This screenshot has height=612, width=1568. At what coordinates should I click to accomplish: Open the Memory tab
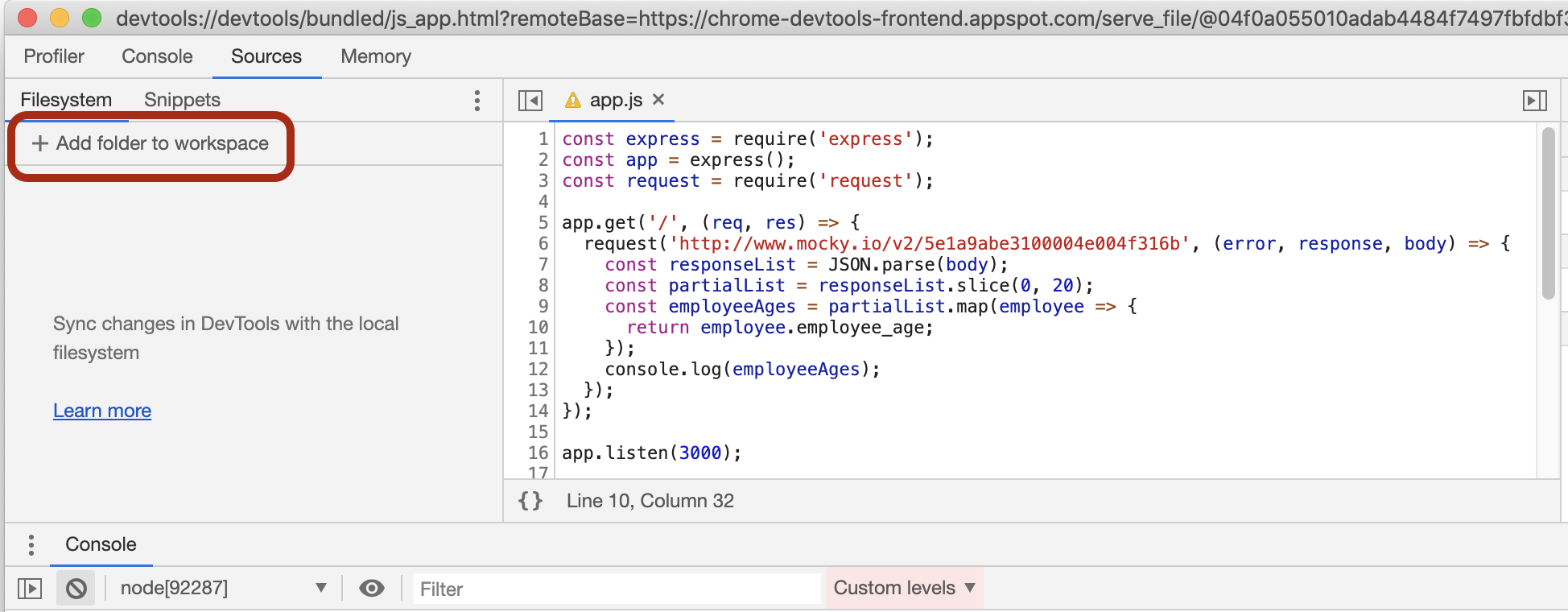click(x=376, y=56)
